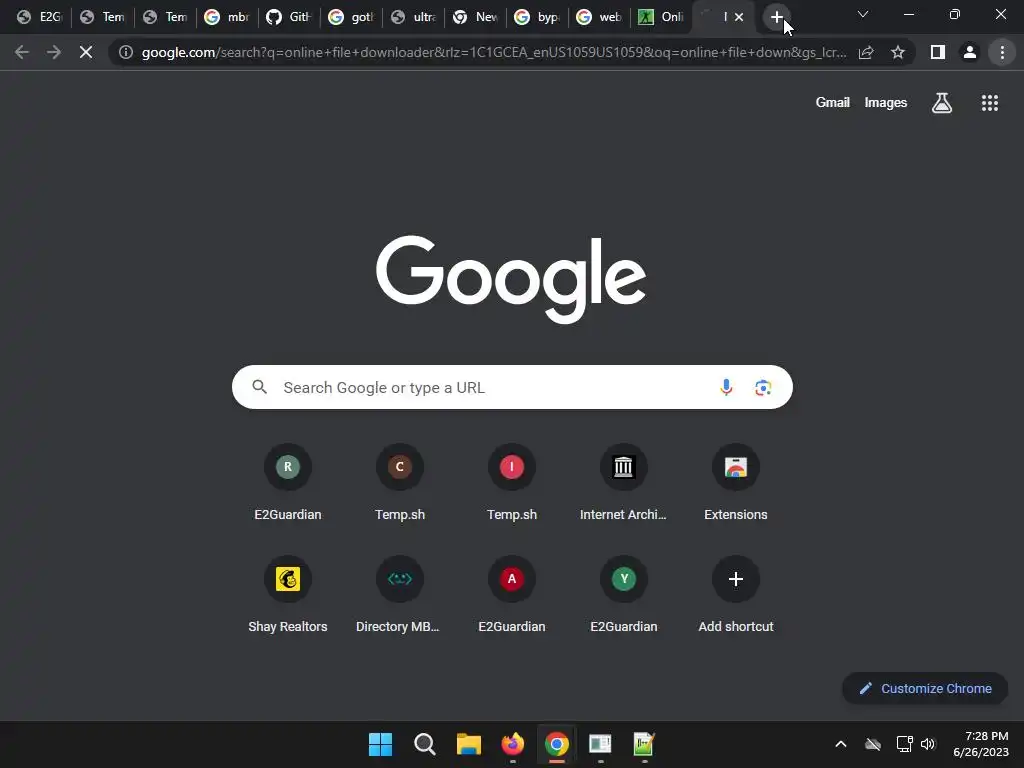Open a new tab with the plus button

[776, 18]
